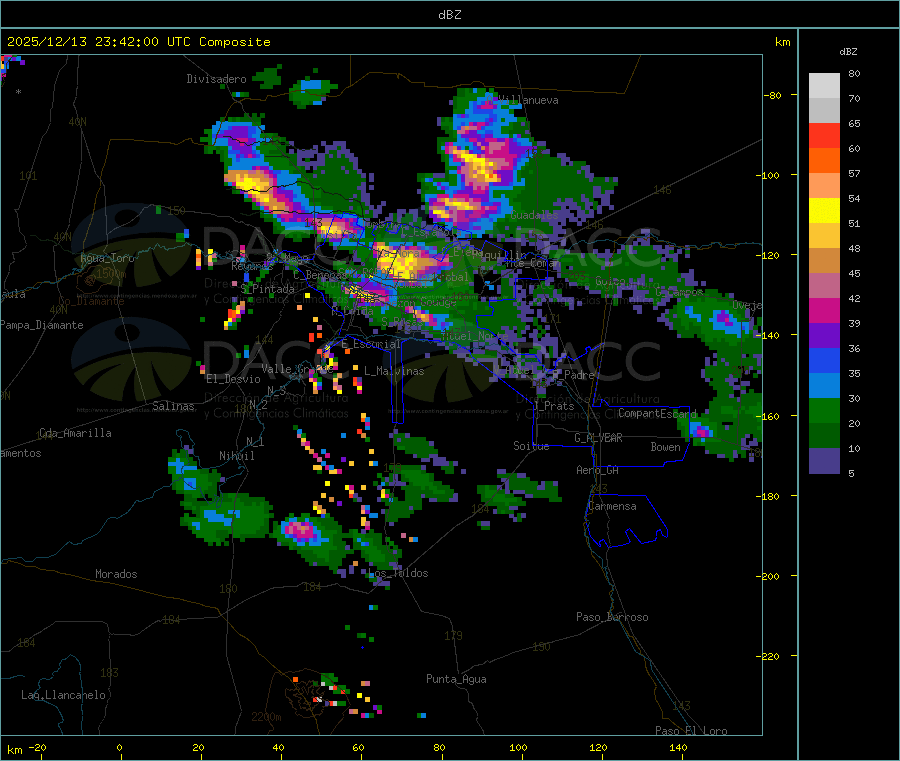Click the Los_Toldos map label
Image resolution: width=900 pixels, height=761 pixels.
pyautogui.click(x=397, y=573)
